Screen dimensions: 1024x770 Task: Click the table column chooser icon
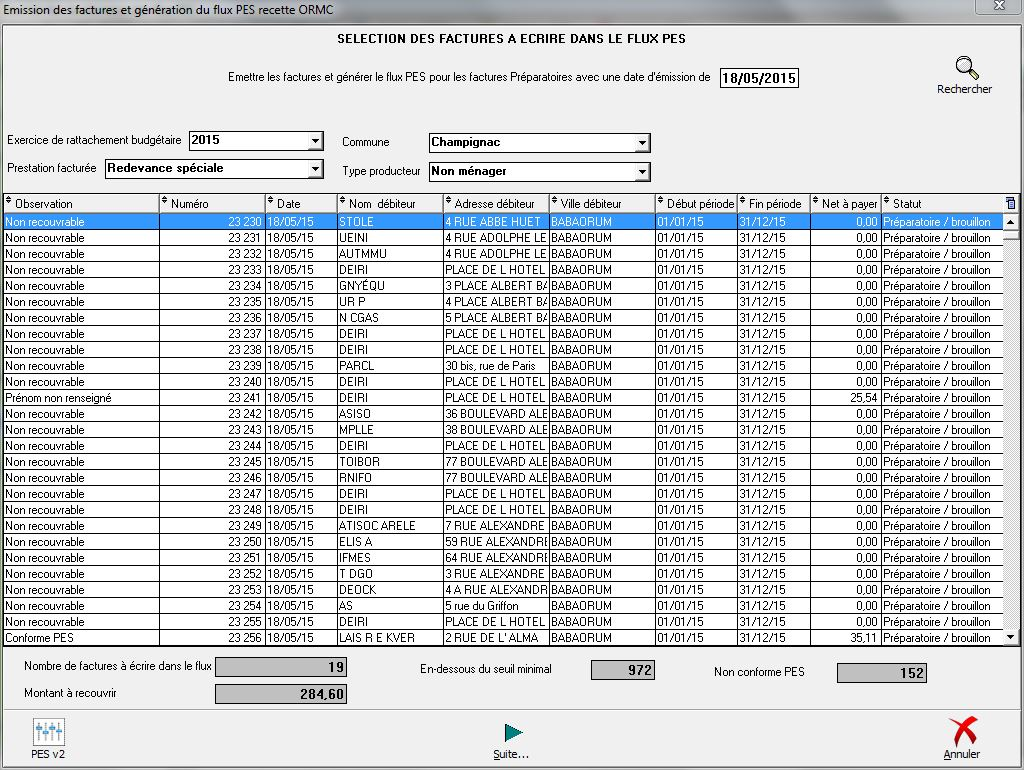click(1010, 203)
